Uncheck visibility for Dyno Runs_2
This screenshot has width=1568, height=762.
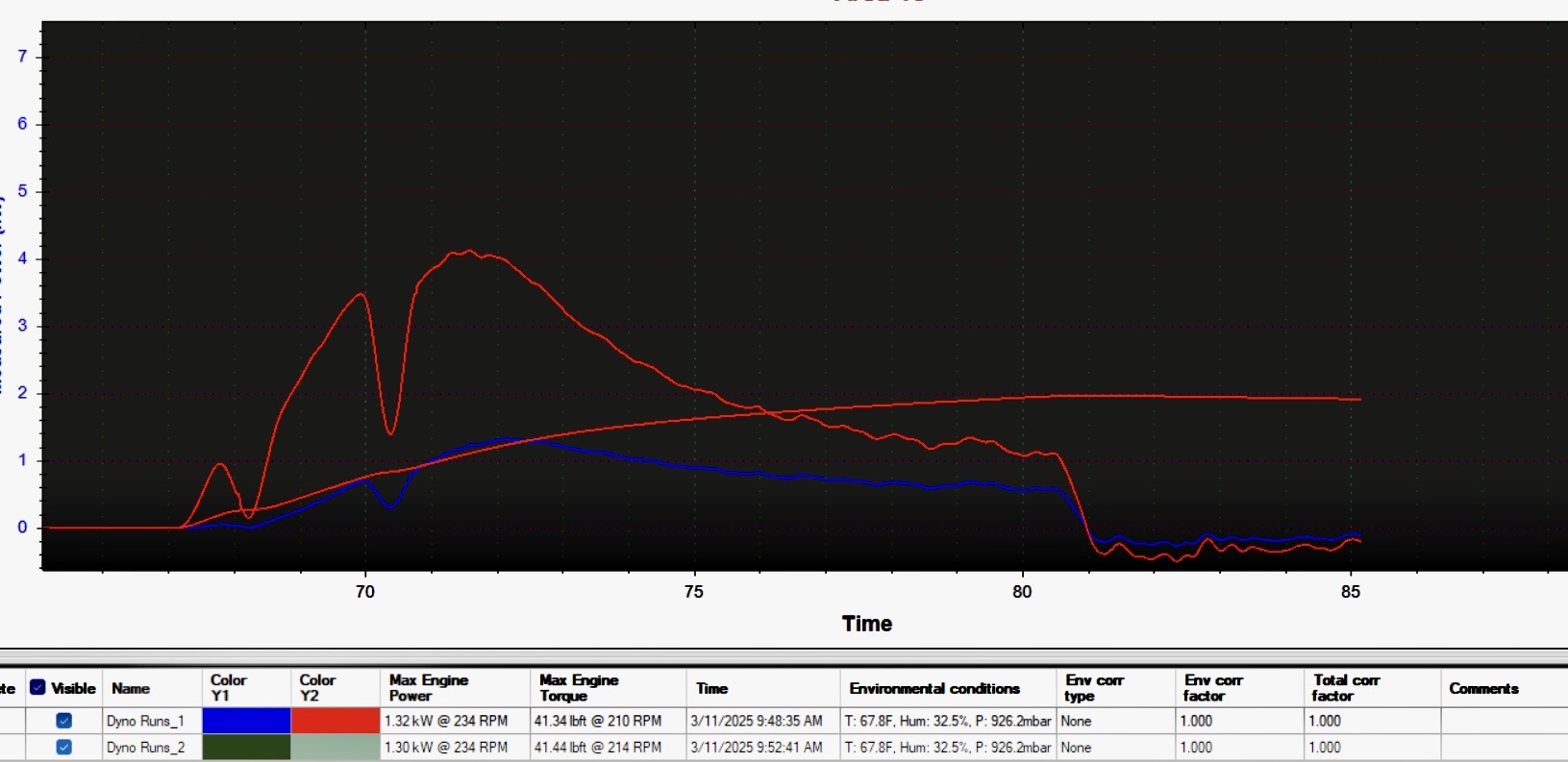pos(64,748)
